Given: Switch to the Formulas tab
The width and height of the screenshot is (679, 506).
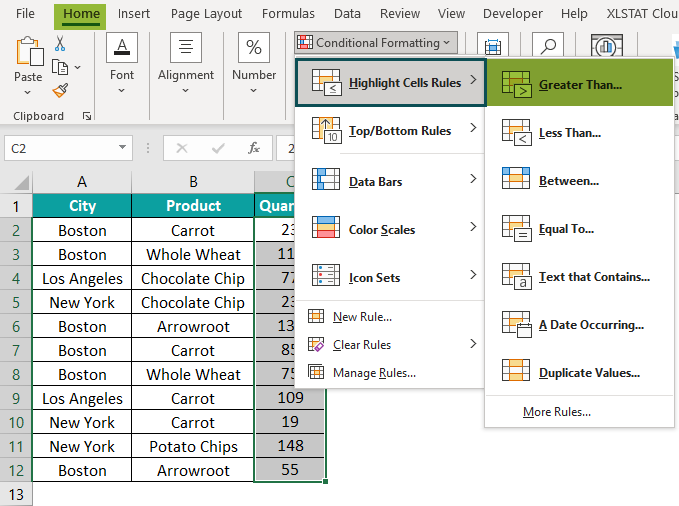Looking at the screenshot, I should point(288,13).
